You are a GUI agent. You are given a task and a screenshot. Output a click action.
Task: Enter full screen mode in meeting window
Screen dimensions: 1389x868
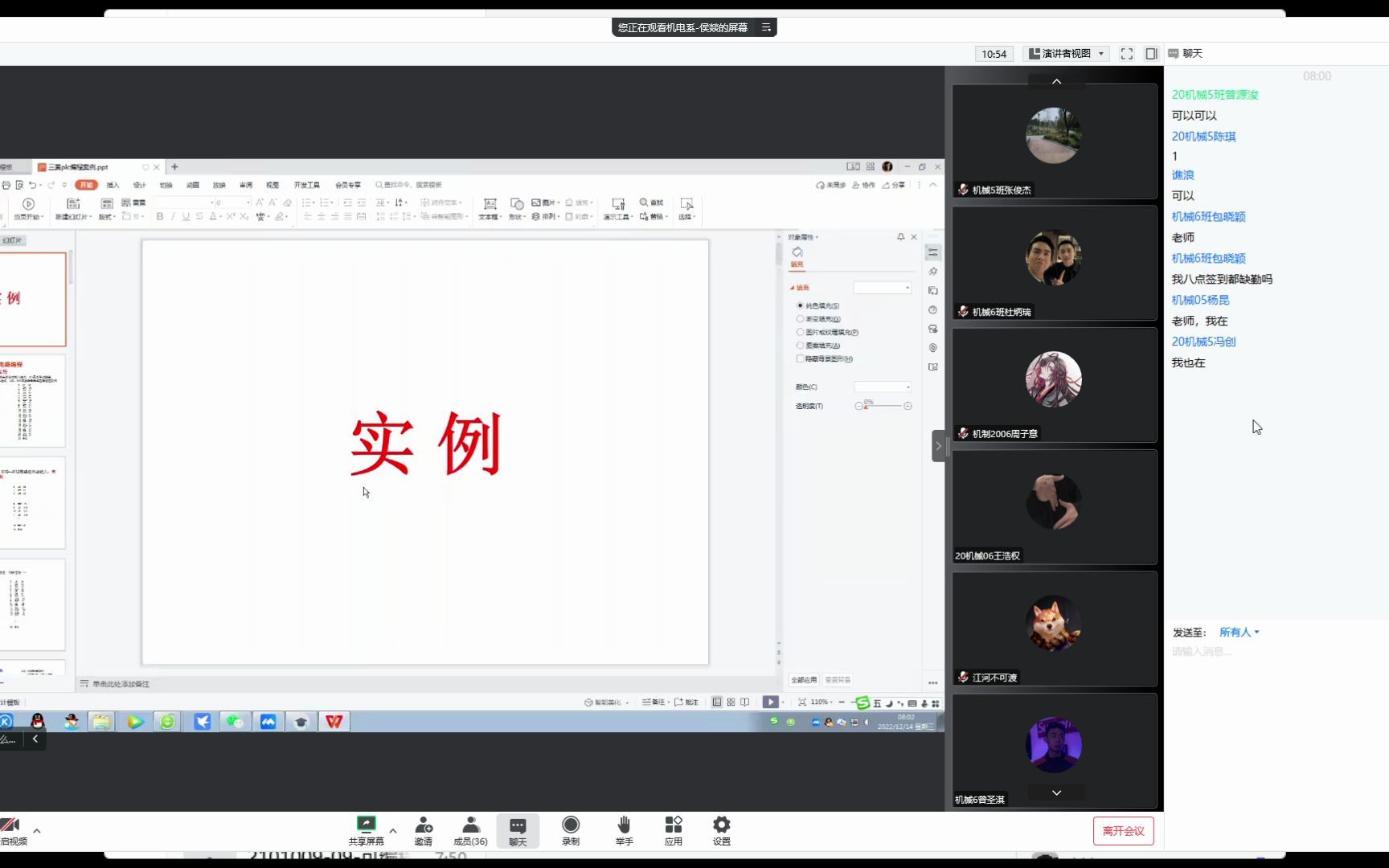coord(1127,54)
